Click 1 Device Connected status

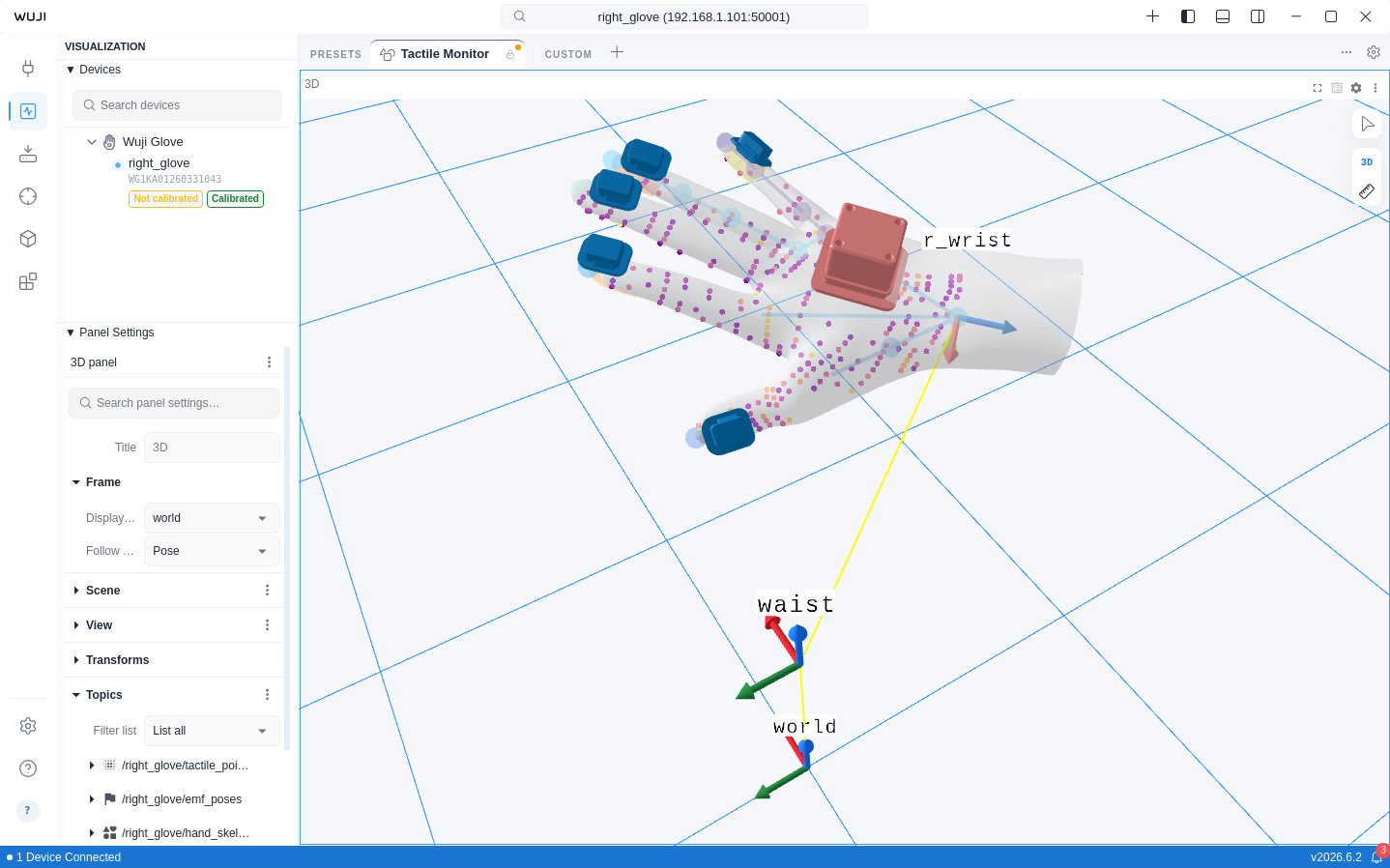64,857
